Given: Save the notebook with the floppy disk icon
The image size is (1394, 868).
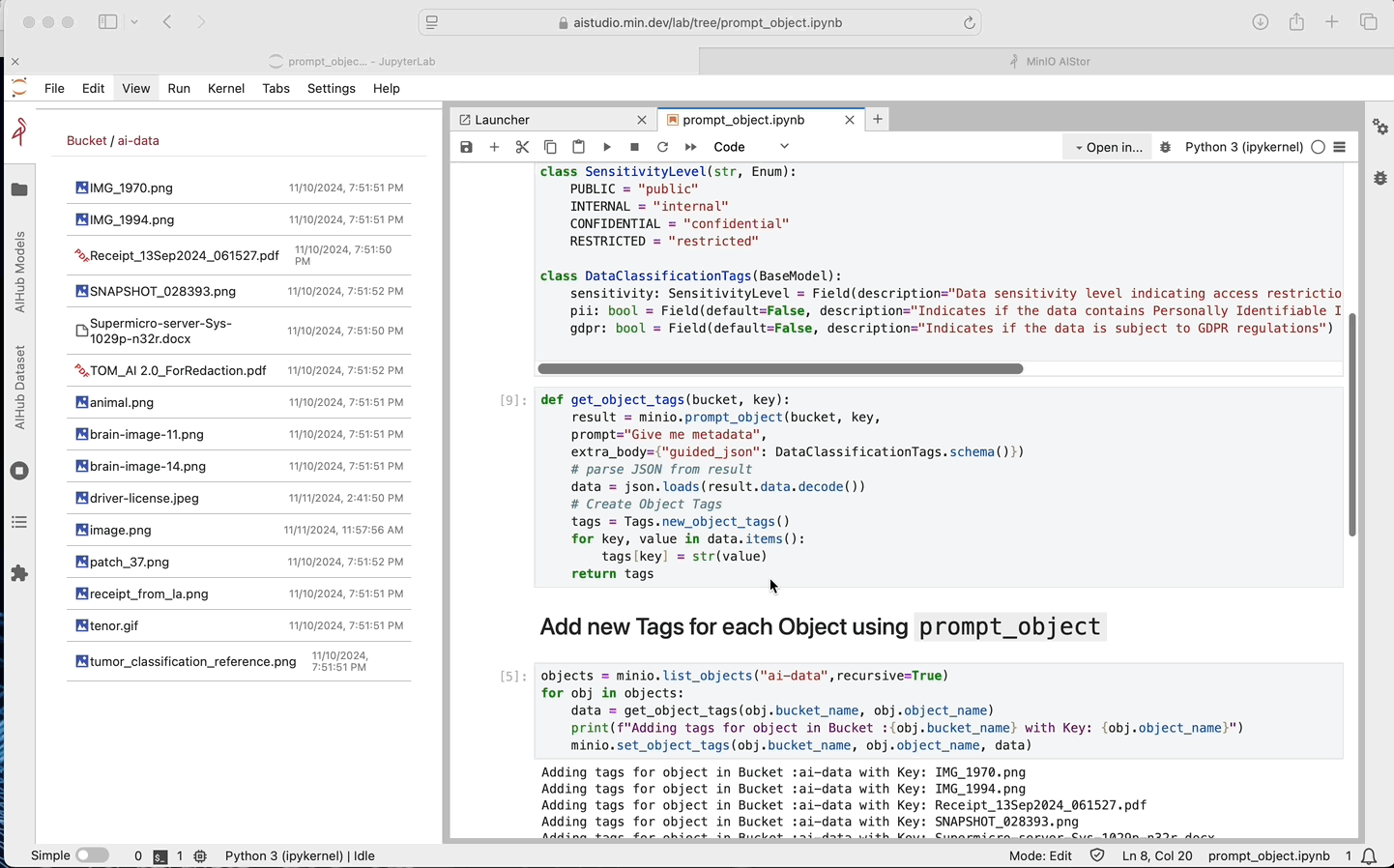Looking at the screenshot, I should pos(467,147).
